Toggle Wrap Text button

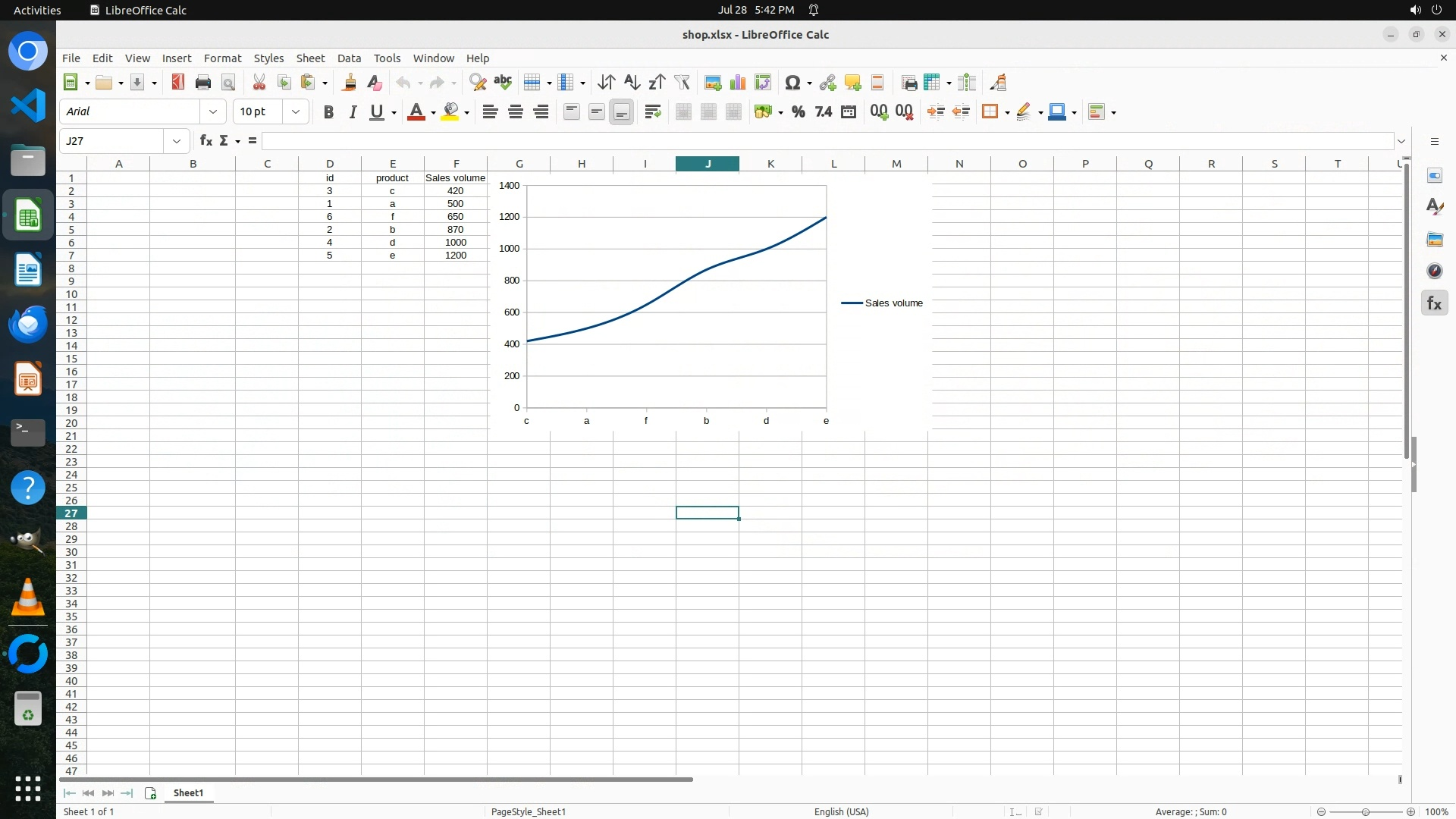pyautogui.click(x=652, y=112)
